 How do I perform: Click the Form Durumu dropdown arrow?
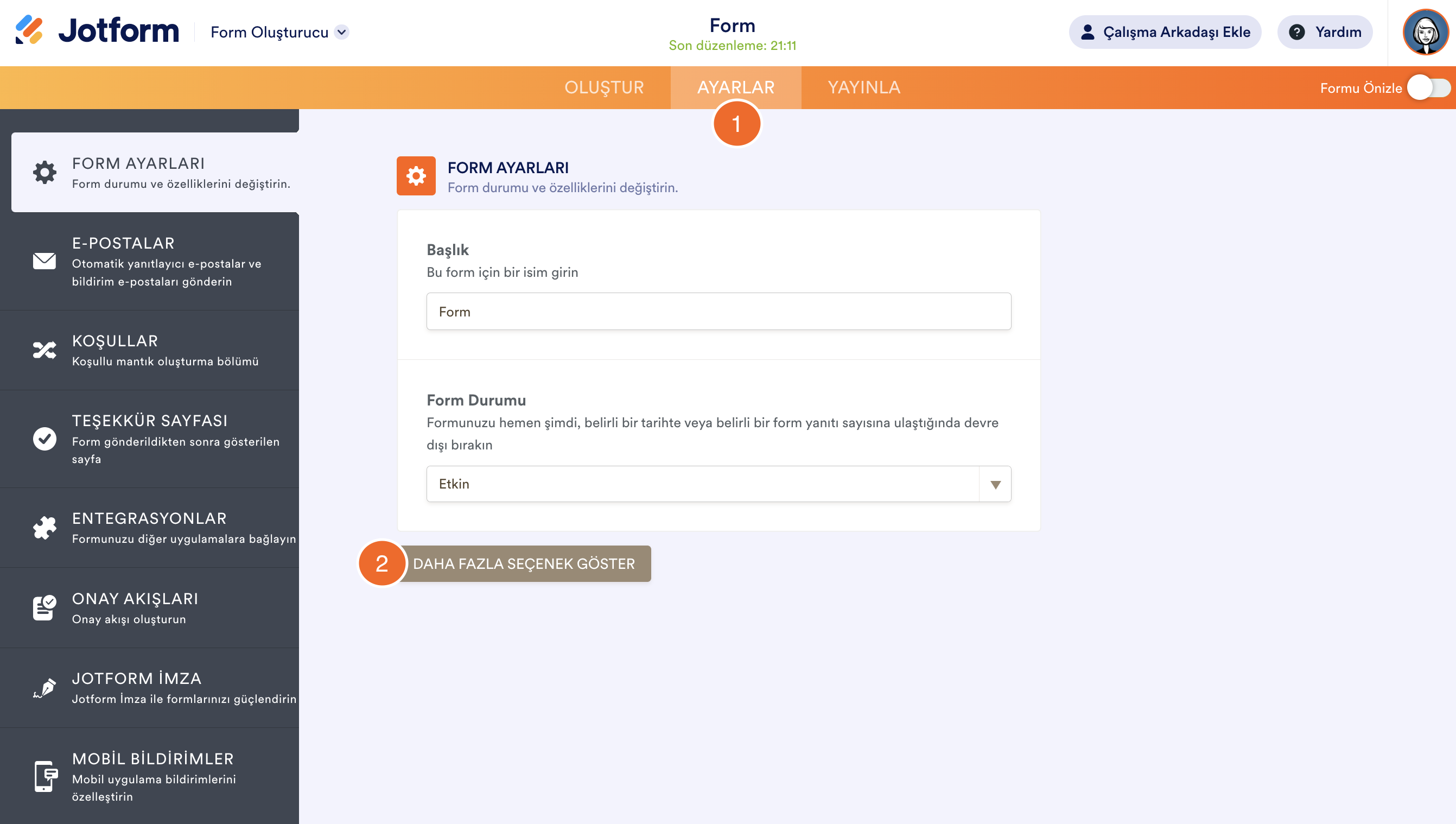click(x=995, y=484)
